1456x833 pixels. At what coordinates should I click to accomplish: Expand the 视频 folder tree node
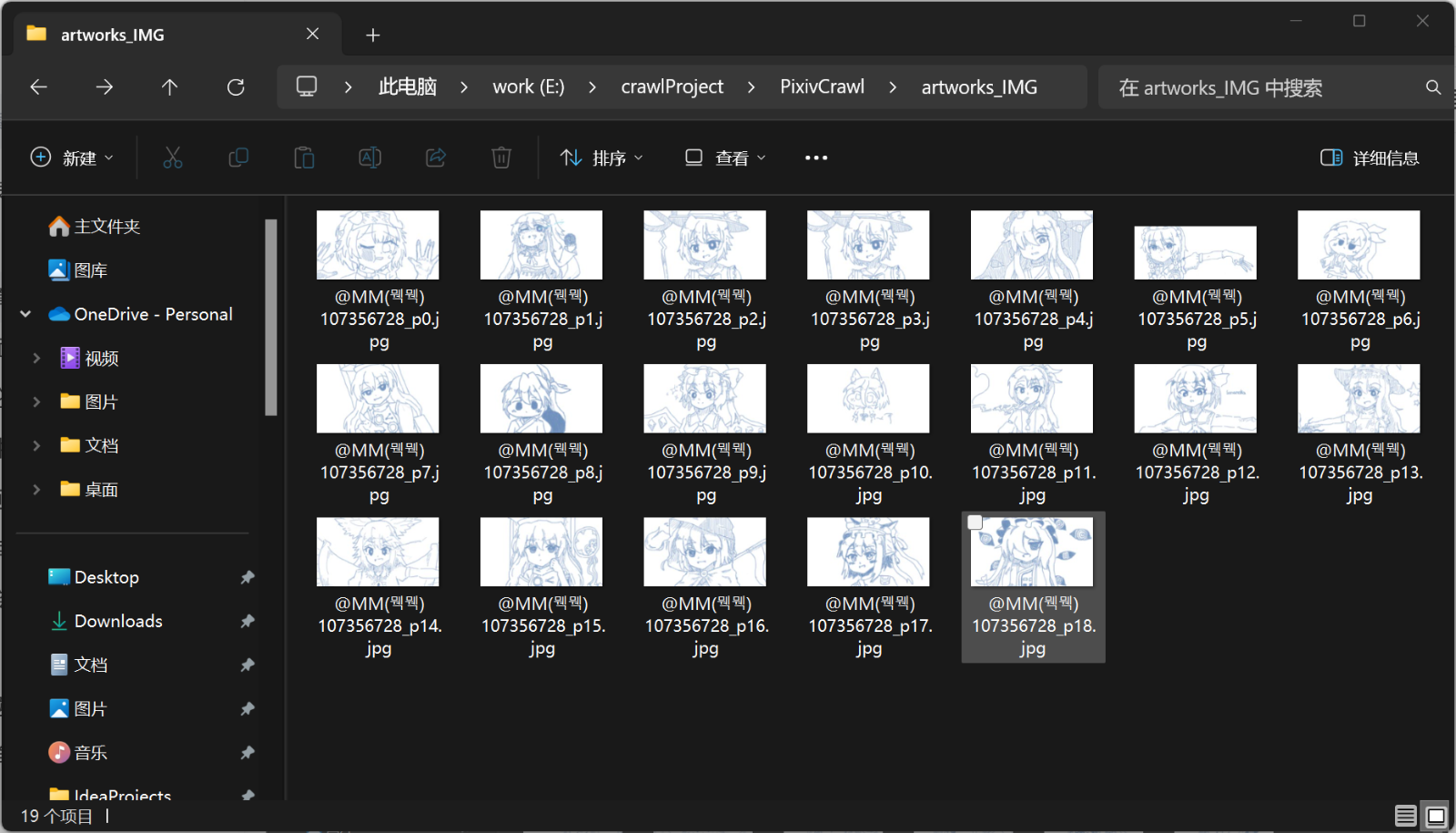(36, 359)
